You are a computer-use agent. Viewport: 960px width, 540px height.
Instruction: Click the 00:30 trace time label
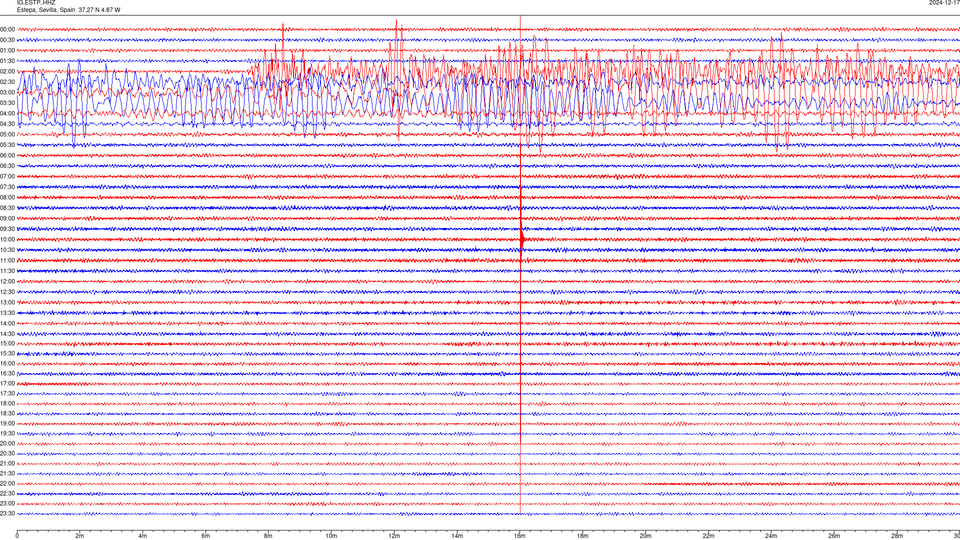click(x=7, y=40)
